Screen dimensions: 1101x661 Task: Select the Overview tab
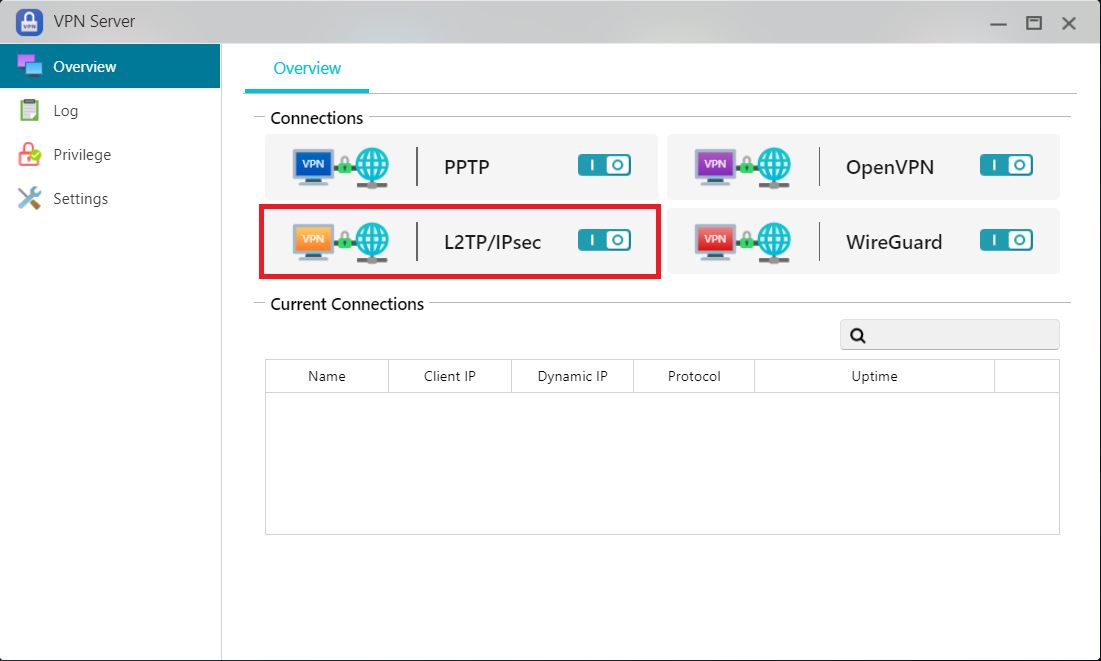(307, 68)
